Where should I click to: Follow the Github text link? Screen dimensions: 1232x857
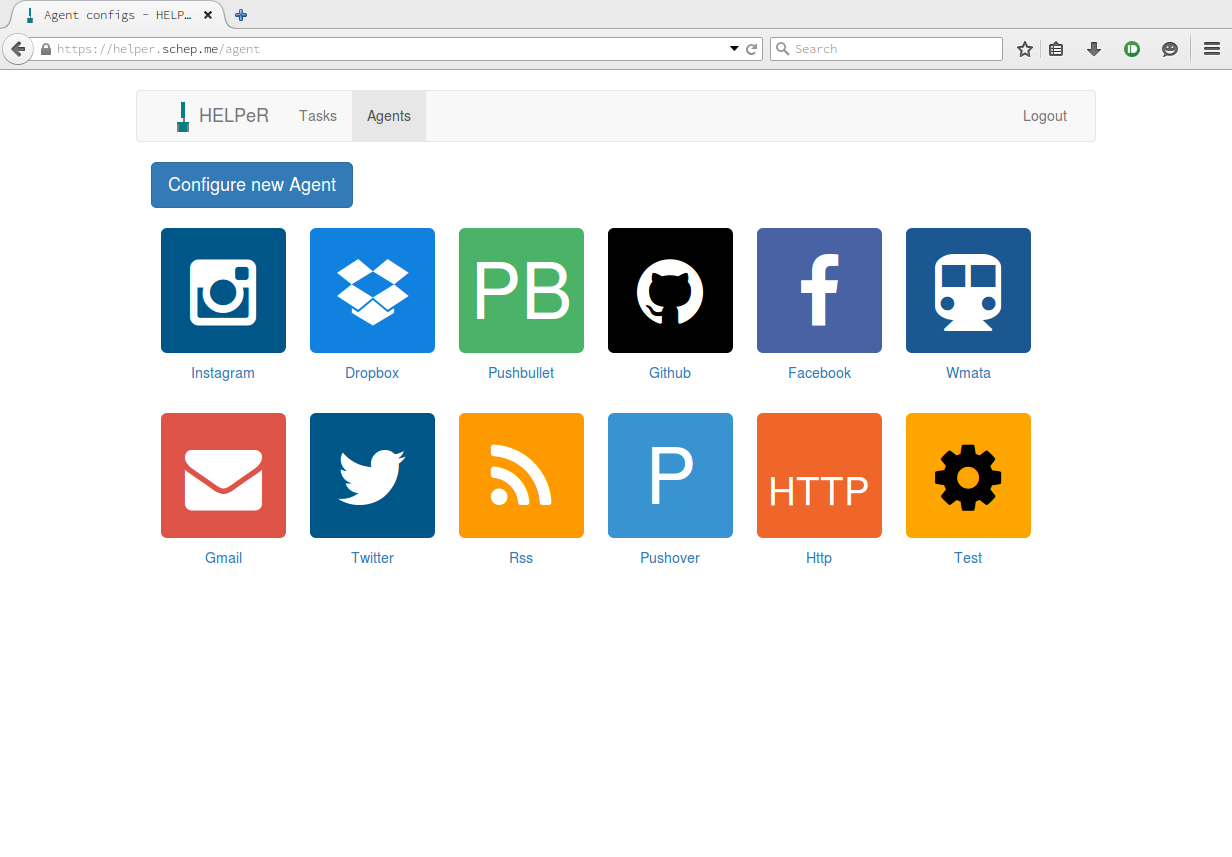coord(670,373)
